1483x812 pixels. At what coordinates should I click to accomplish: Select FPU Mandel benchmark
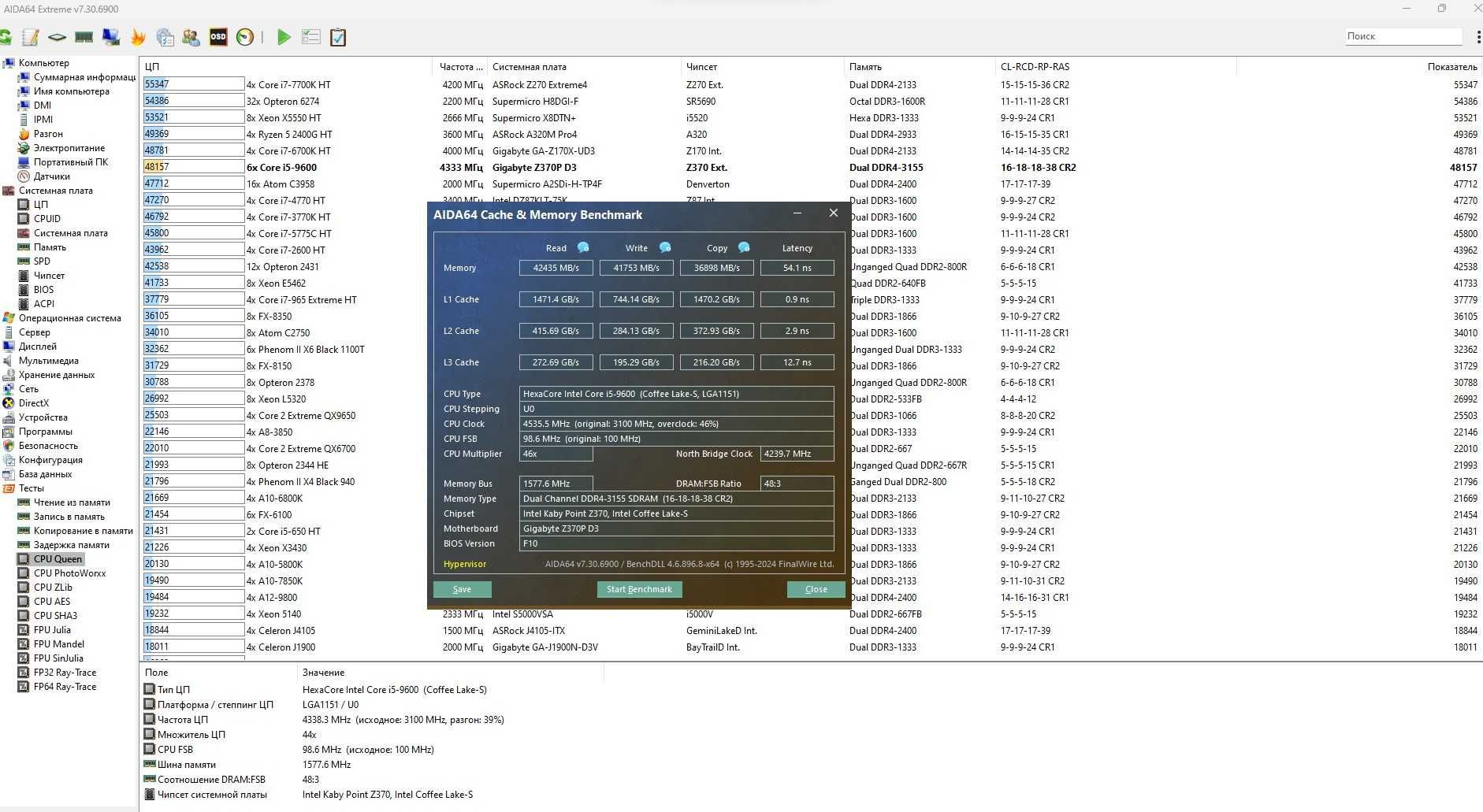click(58, 644)
